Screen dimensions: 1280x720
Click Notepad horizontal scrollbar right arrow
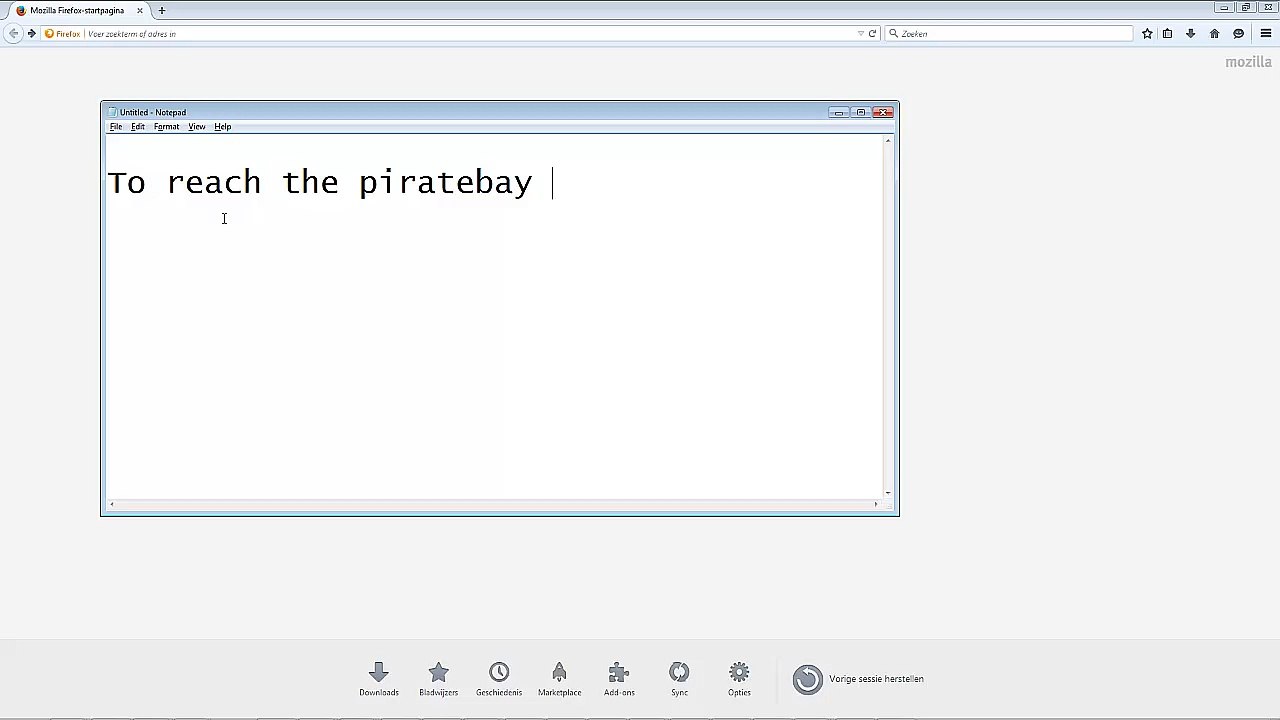[x=876, y=504]
